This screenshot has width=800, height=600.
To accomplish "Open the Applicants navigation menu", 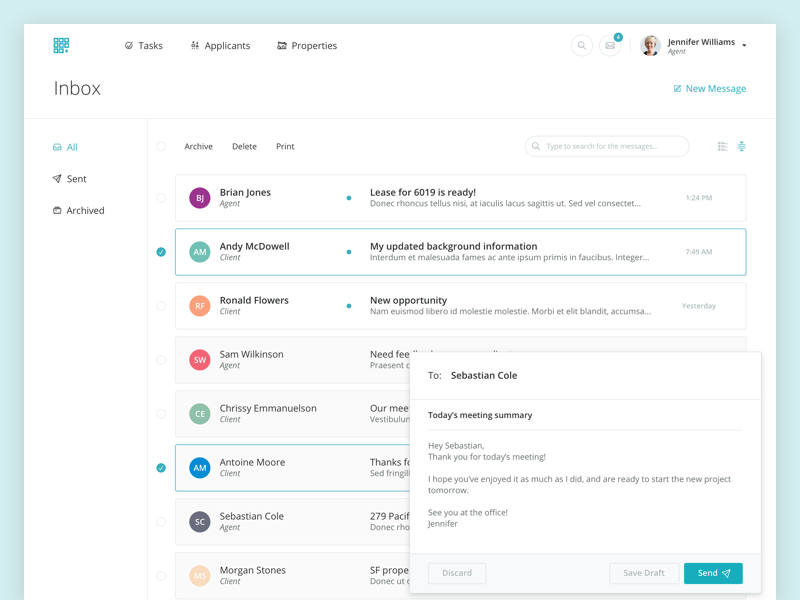I will (x=220, y=46).
